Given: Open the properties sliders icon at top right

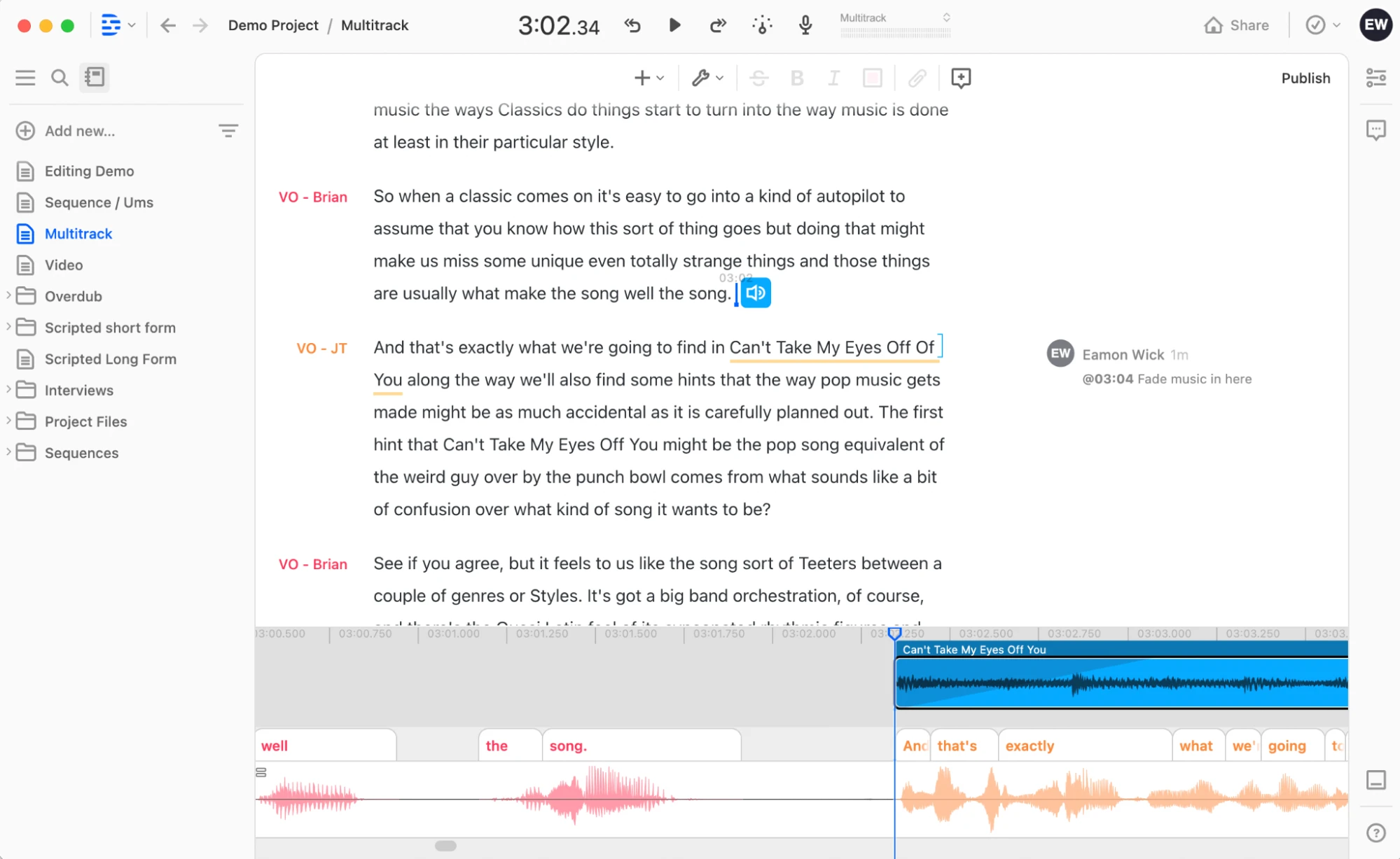Looking at the screenshot, I should pyautogui.click(x=1375, y=78).
